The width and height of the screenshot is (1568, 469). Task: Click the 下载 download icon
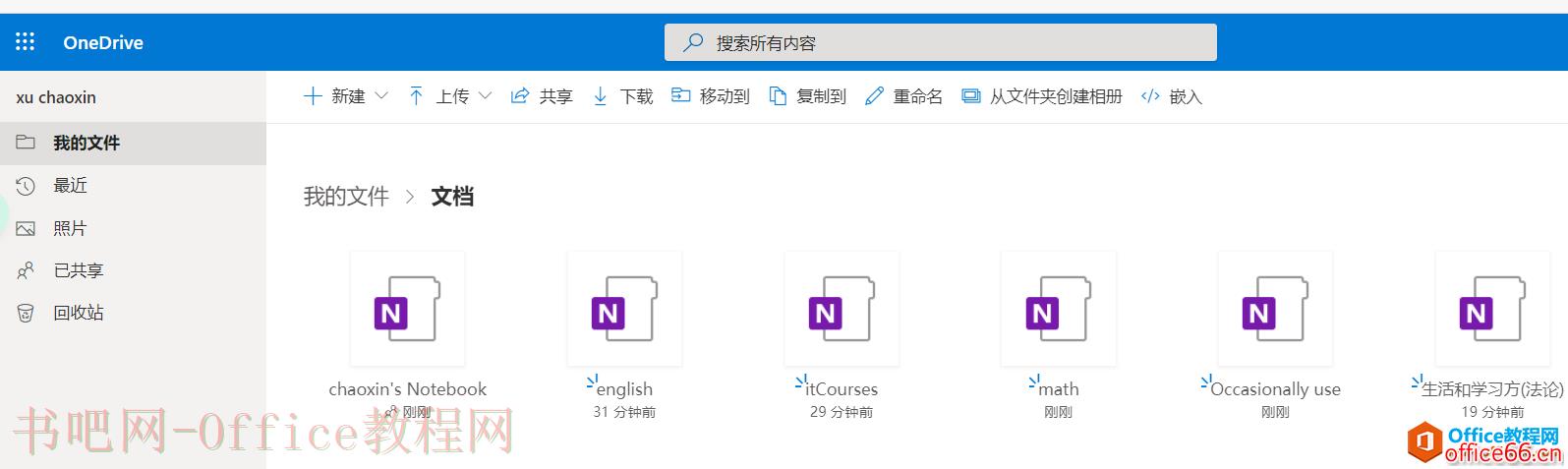point(601,95)
